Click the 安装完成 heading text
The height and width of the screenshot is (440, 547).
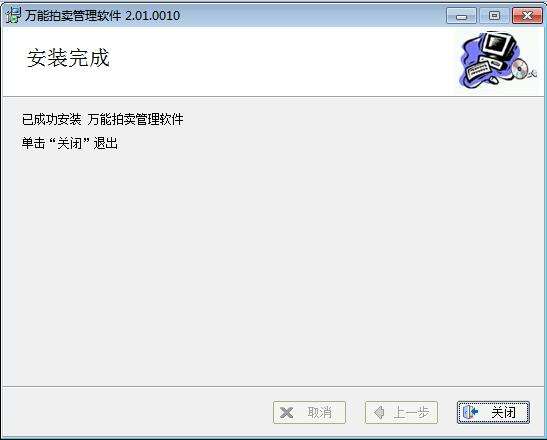[68, 58]
